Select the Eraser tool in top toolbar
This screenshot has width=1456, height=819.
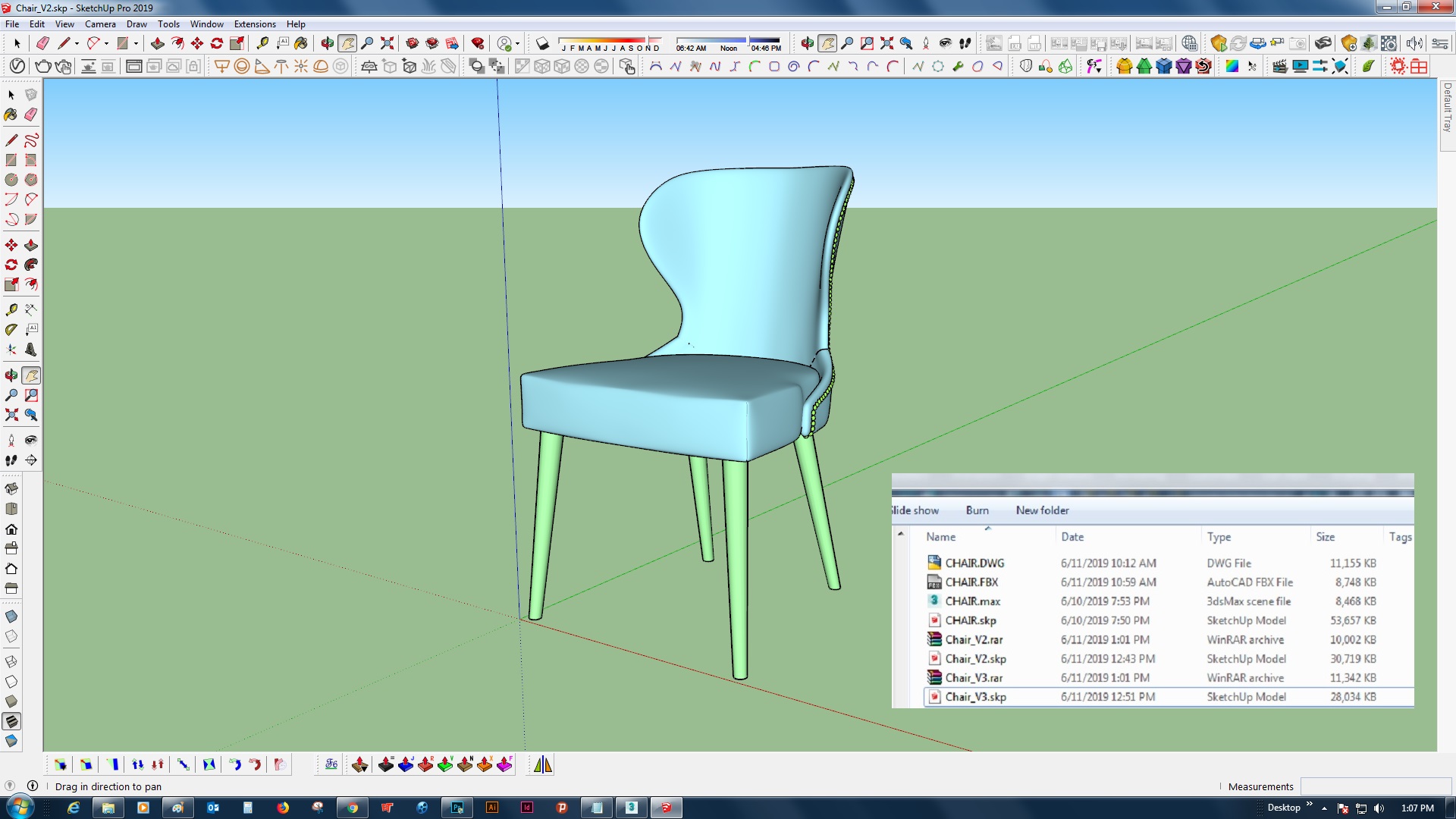point(42,43)
